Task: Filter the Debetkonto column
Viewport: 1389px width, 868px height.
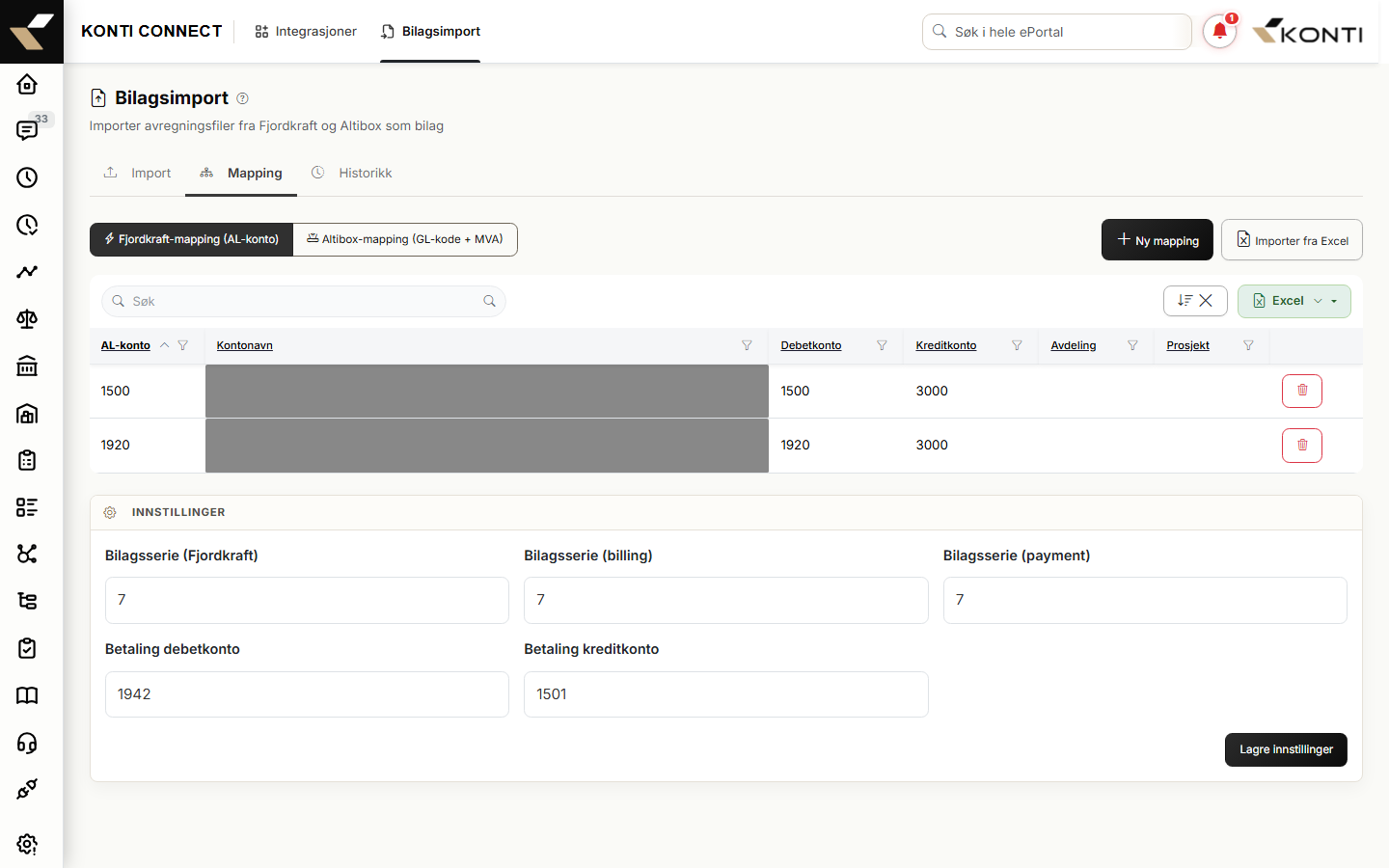Action: click(x=882, y=345)
